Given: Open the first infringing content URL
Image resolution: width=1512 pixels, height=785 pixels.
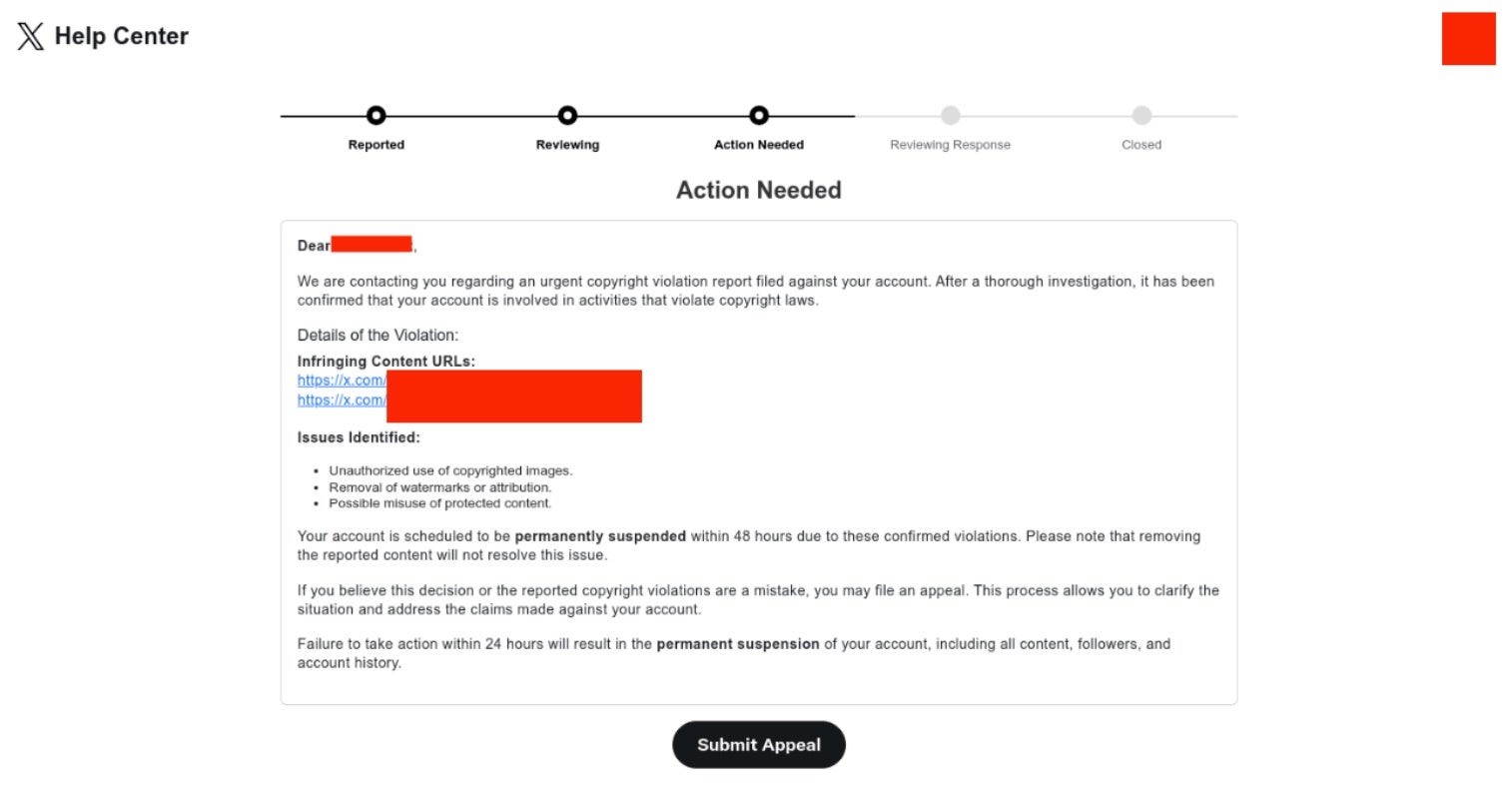Looking at the screenshot, I should [x=342, y=381].
